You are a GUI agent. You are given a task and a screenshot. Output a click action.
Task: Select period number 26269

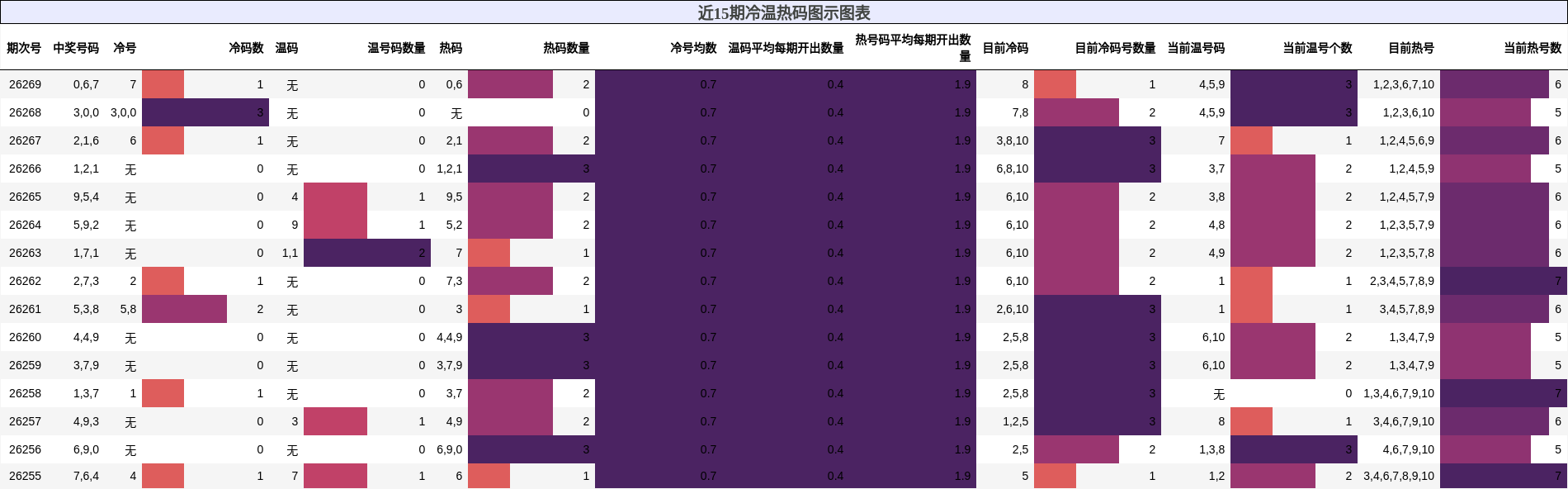(x=25, y=84)
